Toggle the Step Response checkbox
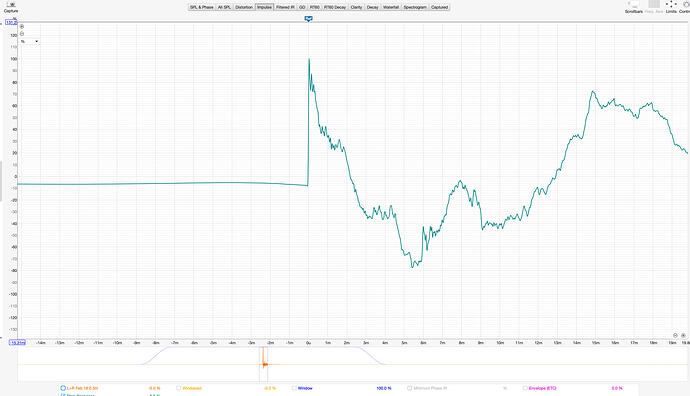 (x=63, y=395)
